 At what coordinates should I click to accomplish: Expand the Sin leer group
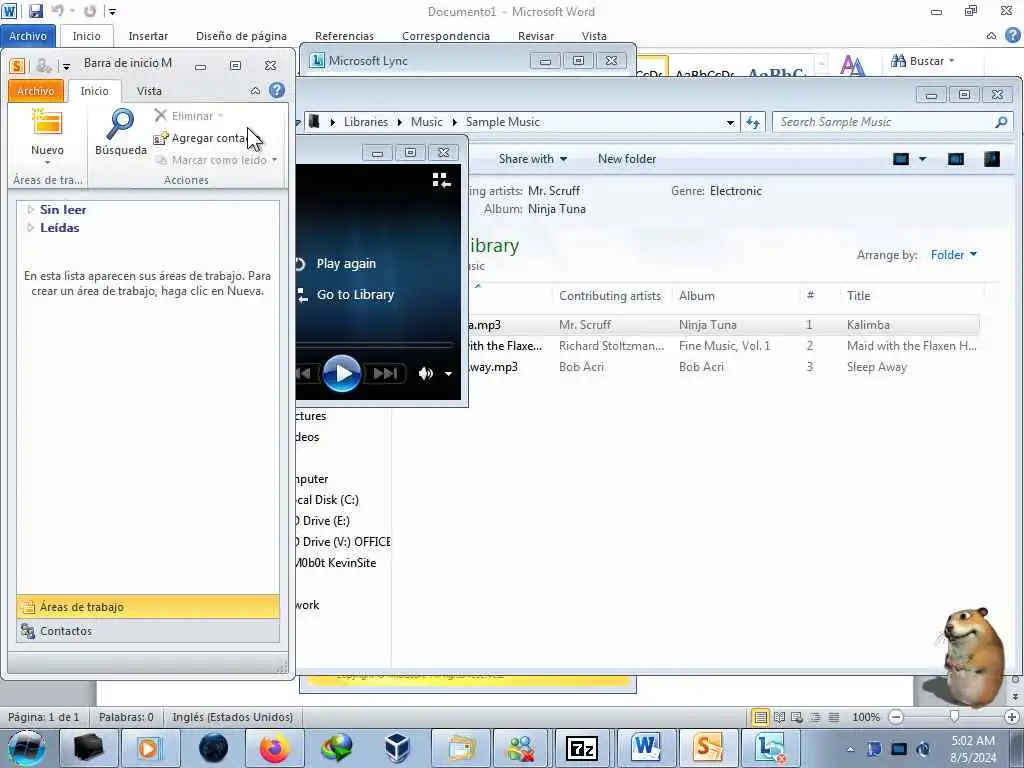pyautogui.click(x=30, y=210)
